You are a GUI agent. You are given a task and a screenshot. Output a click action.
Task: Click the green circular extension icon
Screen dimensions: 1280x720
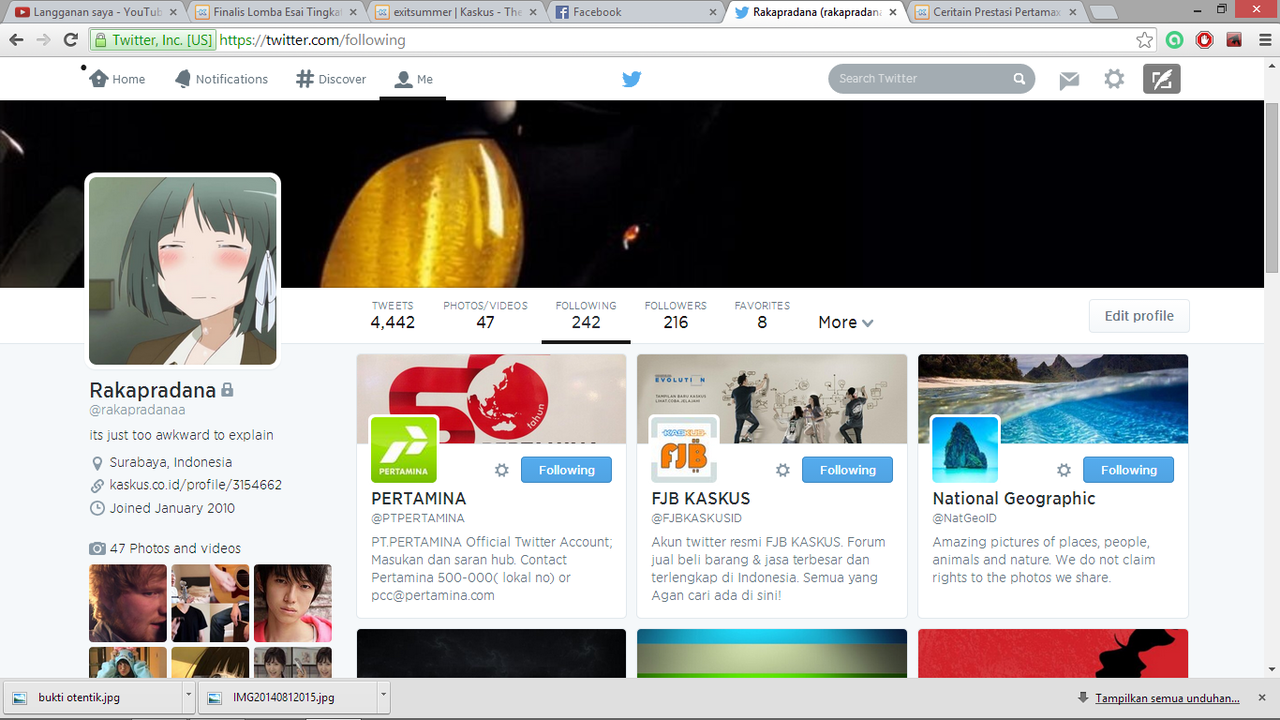1175,40
